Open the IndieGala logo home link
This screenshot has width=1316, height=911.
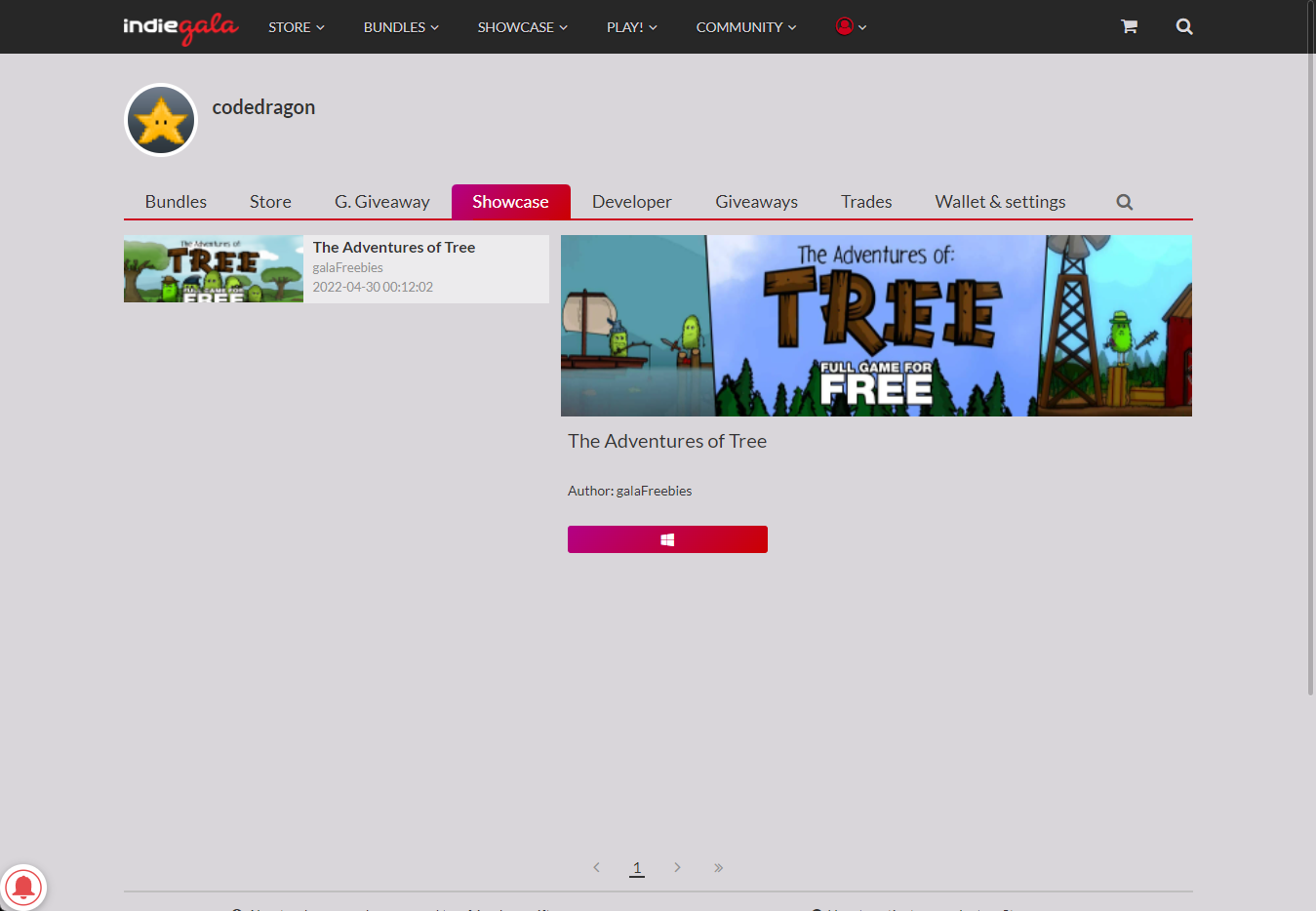(x=180, y=27)
